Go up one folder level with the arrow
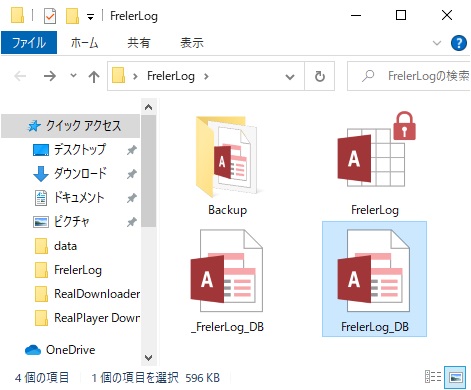The width and height of the screenshot is (471, 390). click(94, 77)
